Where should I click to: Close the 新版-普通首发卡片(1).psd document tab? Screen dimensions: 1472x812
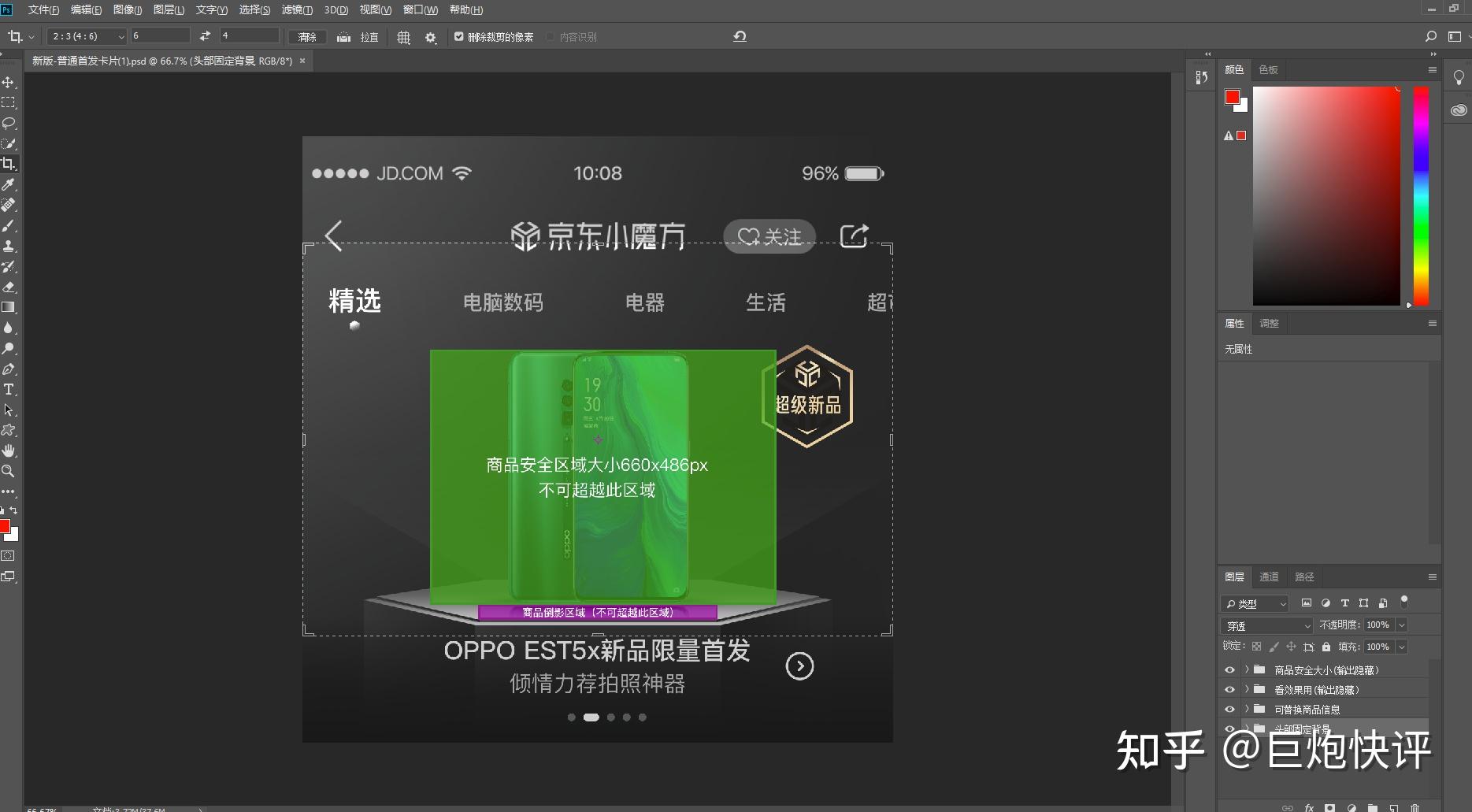point(302,61)
